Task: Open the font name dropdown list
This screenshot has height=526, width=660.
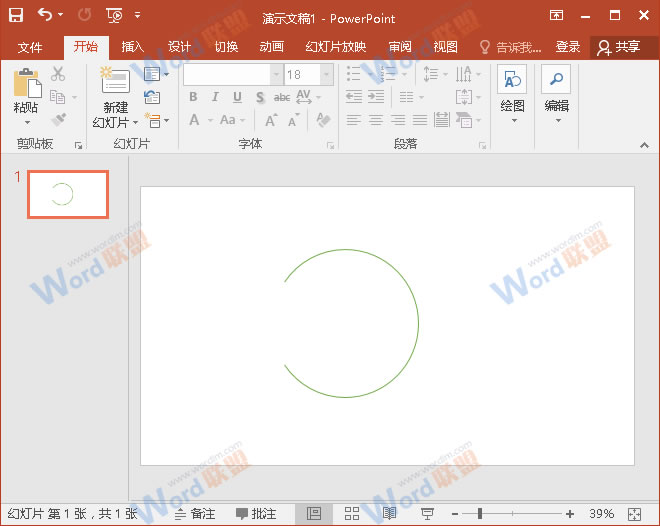Action: [x=276, y=75]
